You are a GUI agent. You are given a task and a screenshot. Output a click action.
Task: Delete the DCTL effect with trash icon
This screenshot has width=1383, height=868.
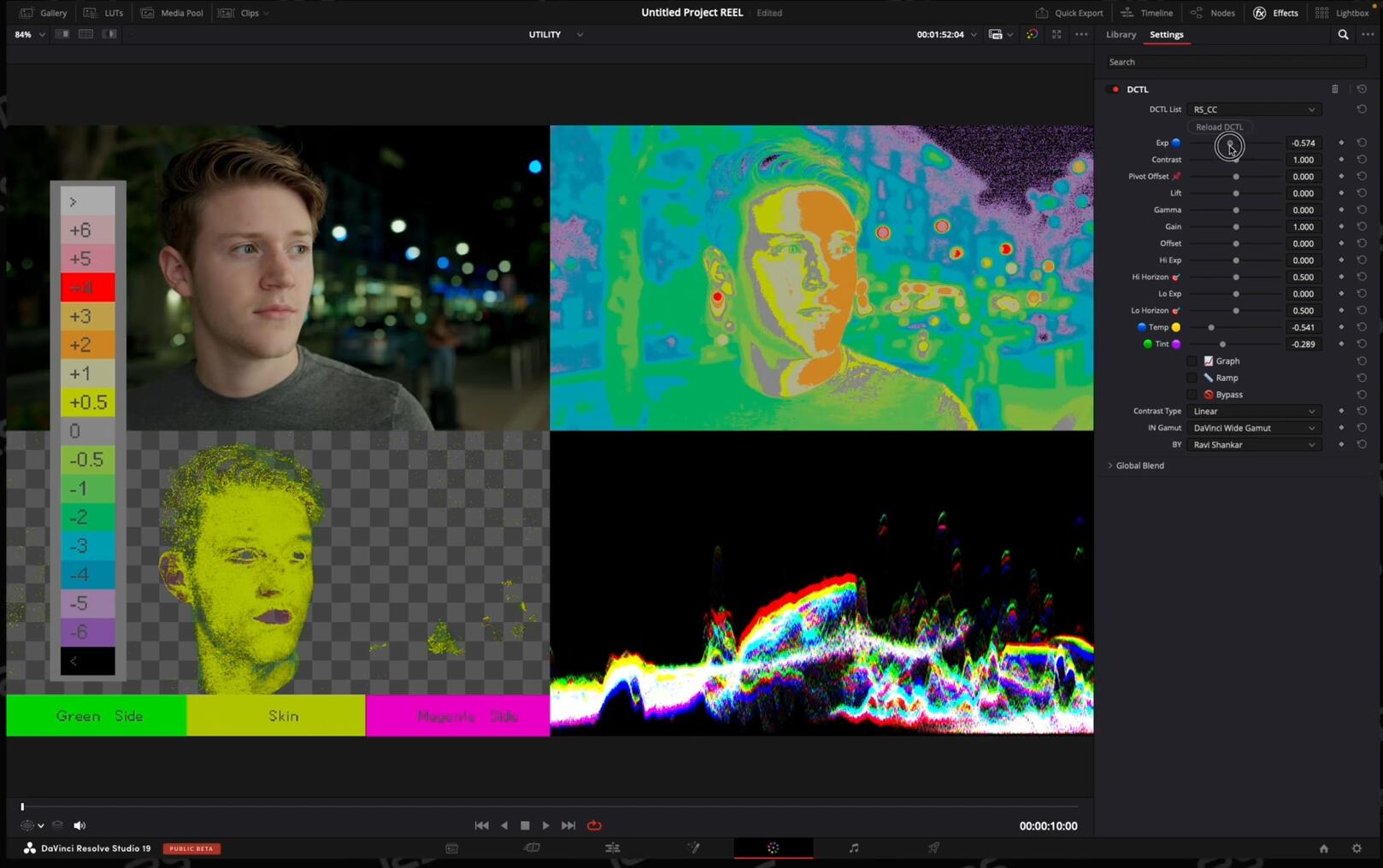pyautogui.click(x=1334, y=89)
